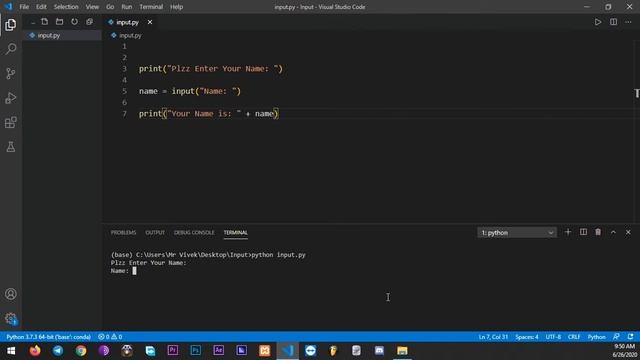Switch to the DEBUG CONSOLE tab
Viewport: 640px width, 360px height.
click(x=194, y=233)
